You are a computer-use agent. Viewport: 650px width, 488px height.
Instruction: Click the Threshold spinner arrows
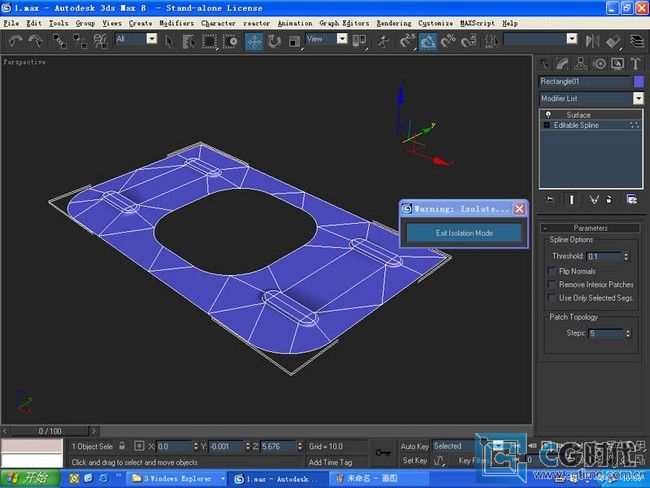pos(626,257)
